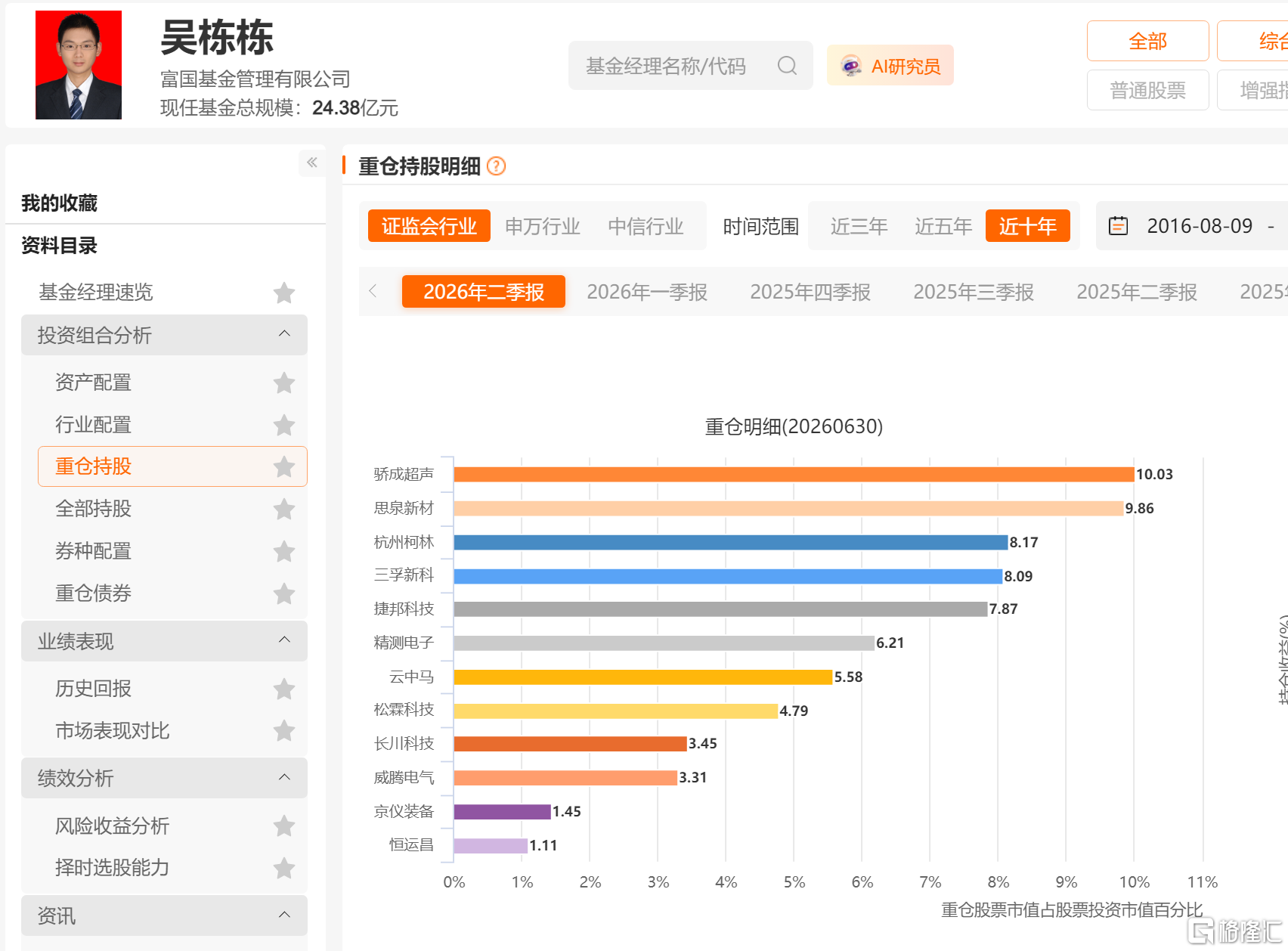Click the 富国基金管理有限公司 company name

pos(255,79)
